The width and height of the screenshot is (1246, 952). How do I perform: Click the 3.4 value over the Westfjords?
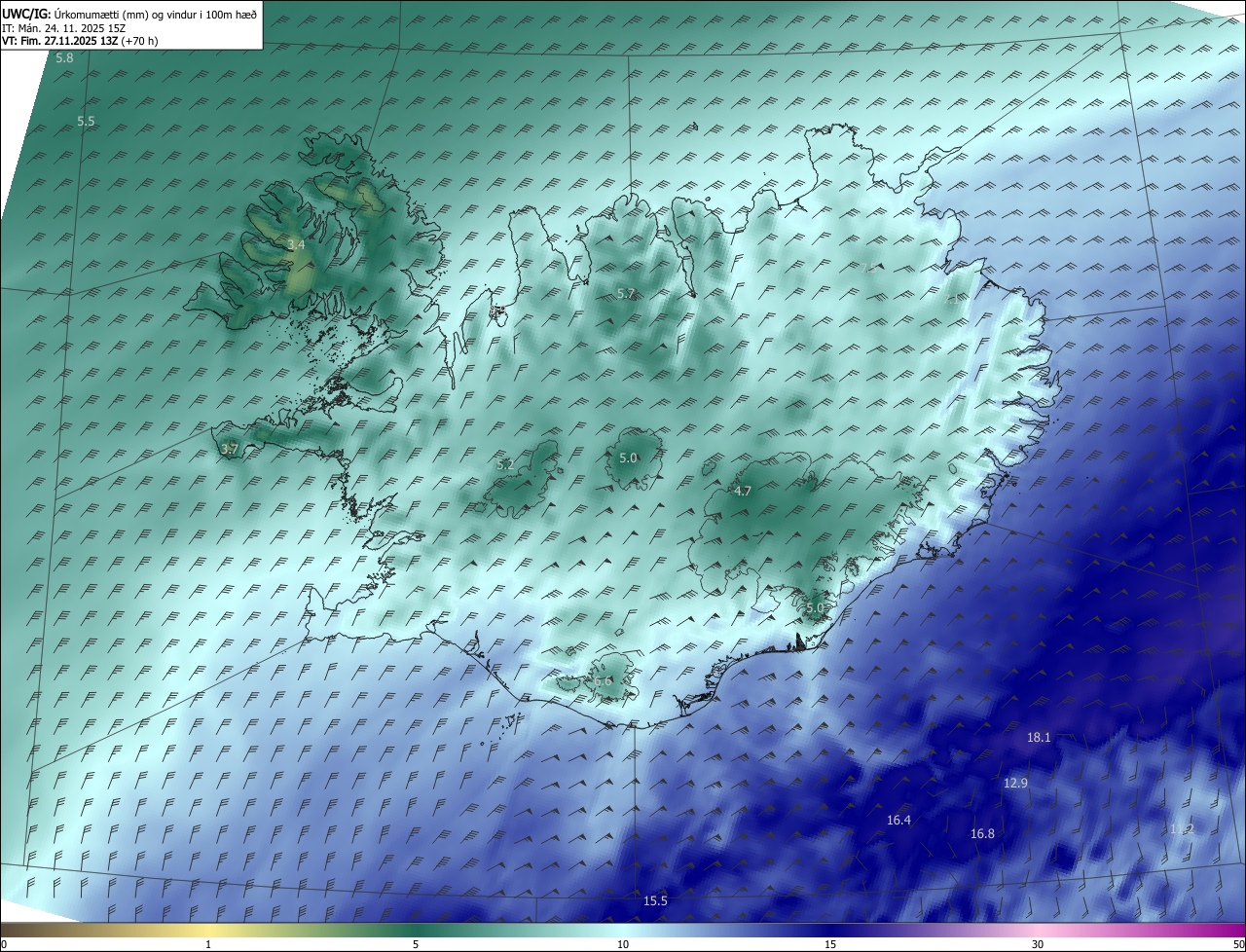(296, 245)
